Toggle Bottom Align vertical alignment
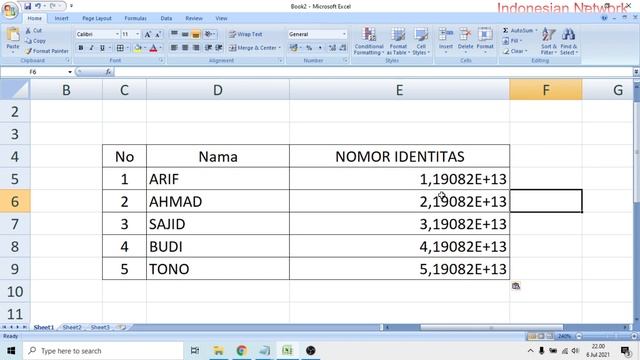 click(196, 34)
